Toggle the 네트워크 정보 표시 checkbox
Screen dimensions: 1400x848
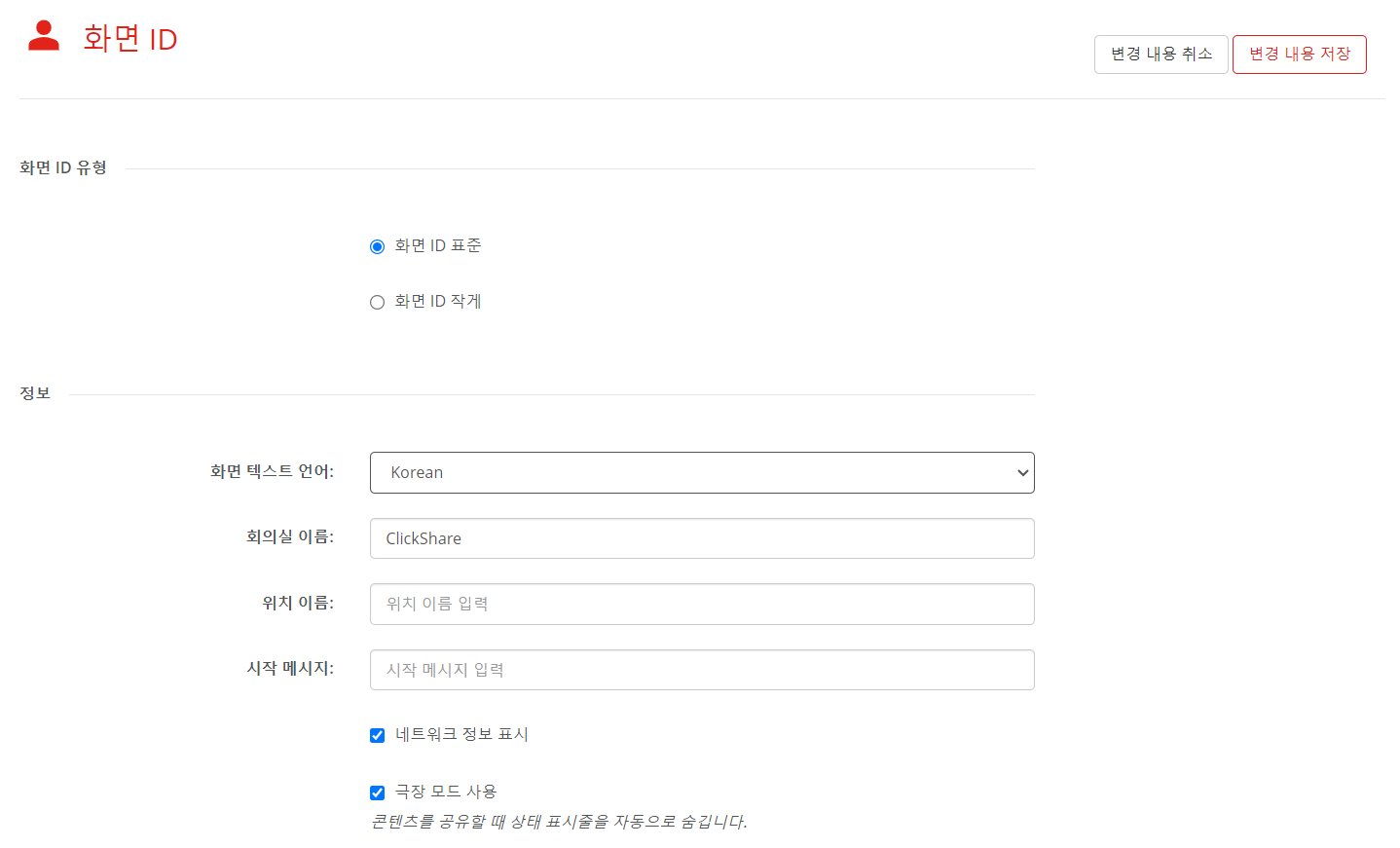coord(378,735)
